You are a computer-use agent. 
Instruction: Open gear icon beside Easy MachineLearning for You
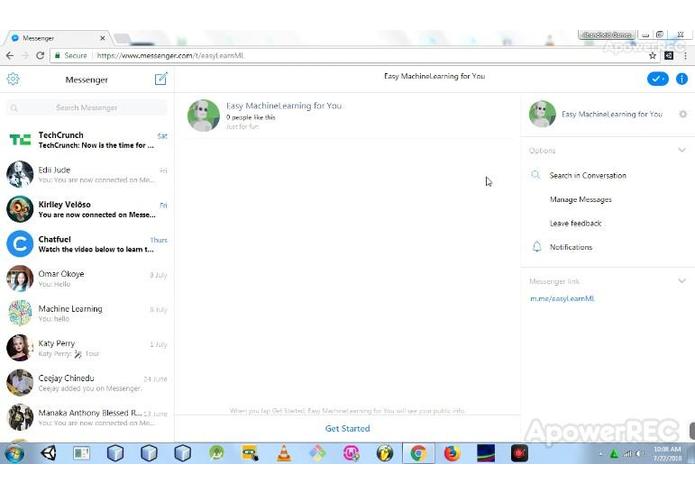[x=683, y=114]
